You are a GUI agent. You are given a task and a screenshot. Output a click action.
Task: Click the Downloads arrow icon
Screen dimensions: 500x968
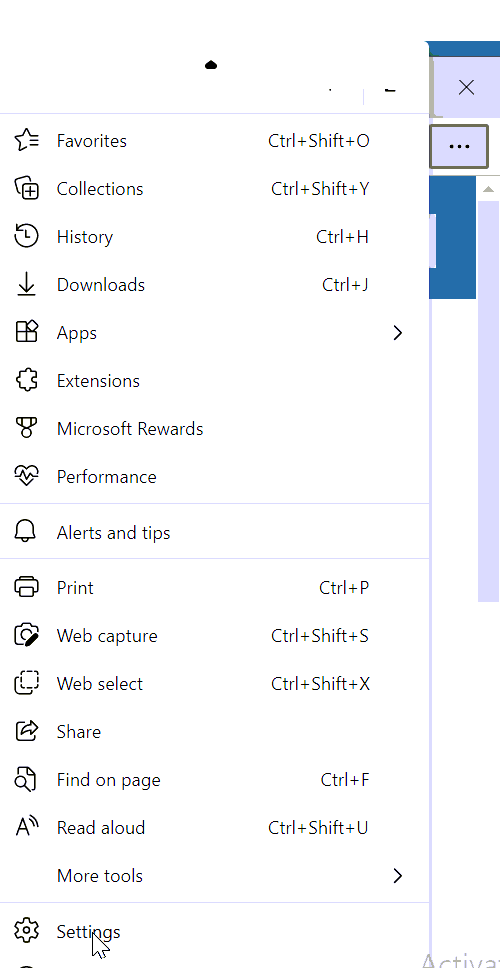click(26, 285)
